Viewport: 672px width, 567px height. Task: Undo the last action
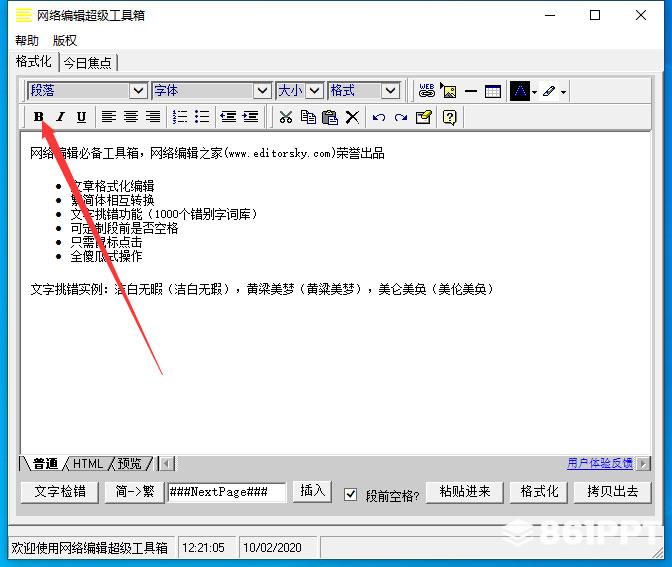click(379, 117)
